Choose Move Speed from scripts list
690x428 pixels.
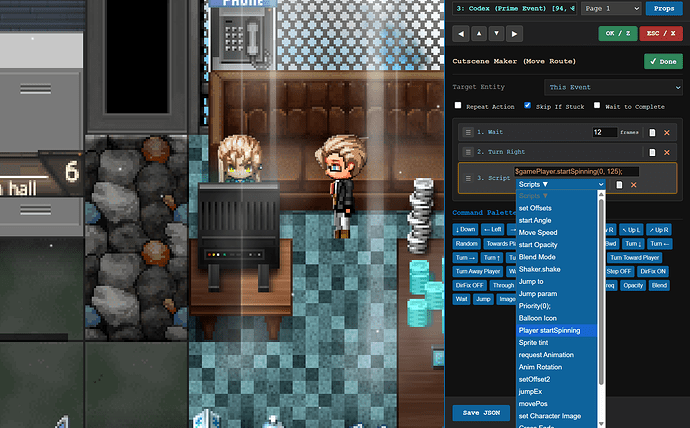[557, 233]
